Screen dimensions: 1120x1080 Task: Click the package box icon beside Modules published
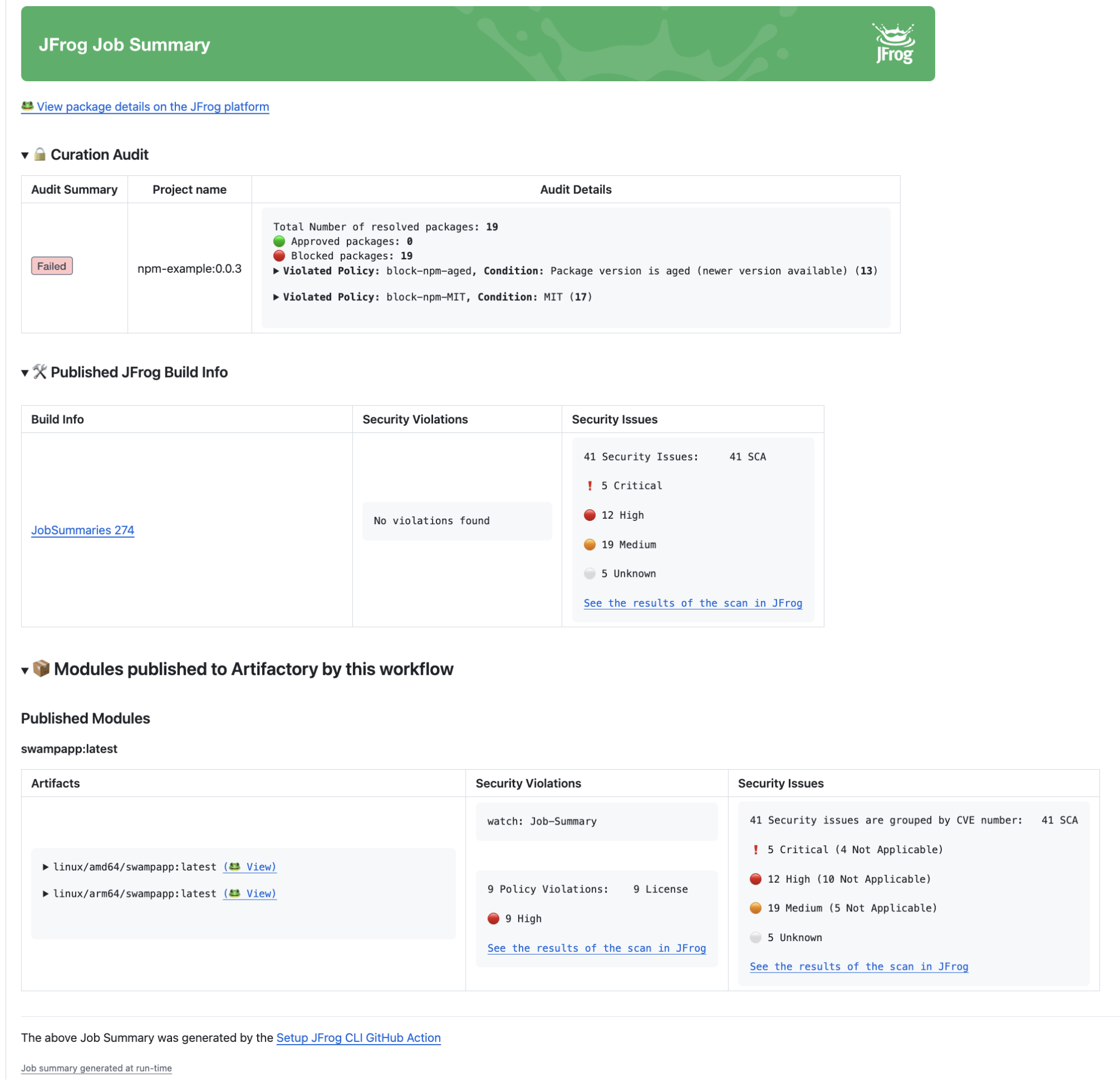[x=40, y=668]
